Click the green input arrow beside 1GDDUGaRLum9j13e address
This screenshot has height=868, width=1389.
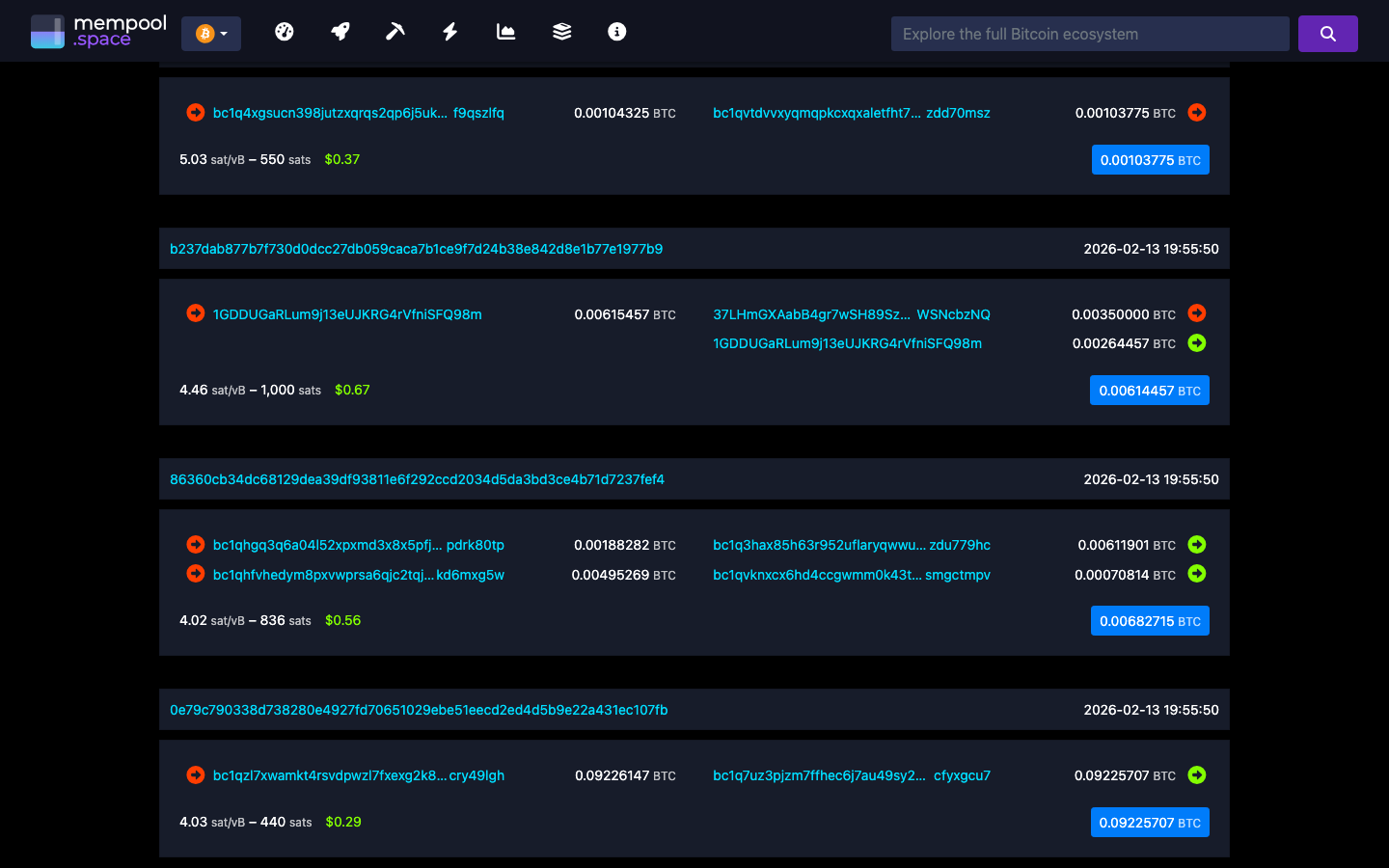(1196, 342)
